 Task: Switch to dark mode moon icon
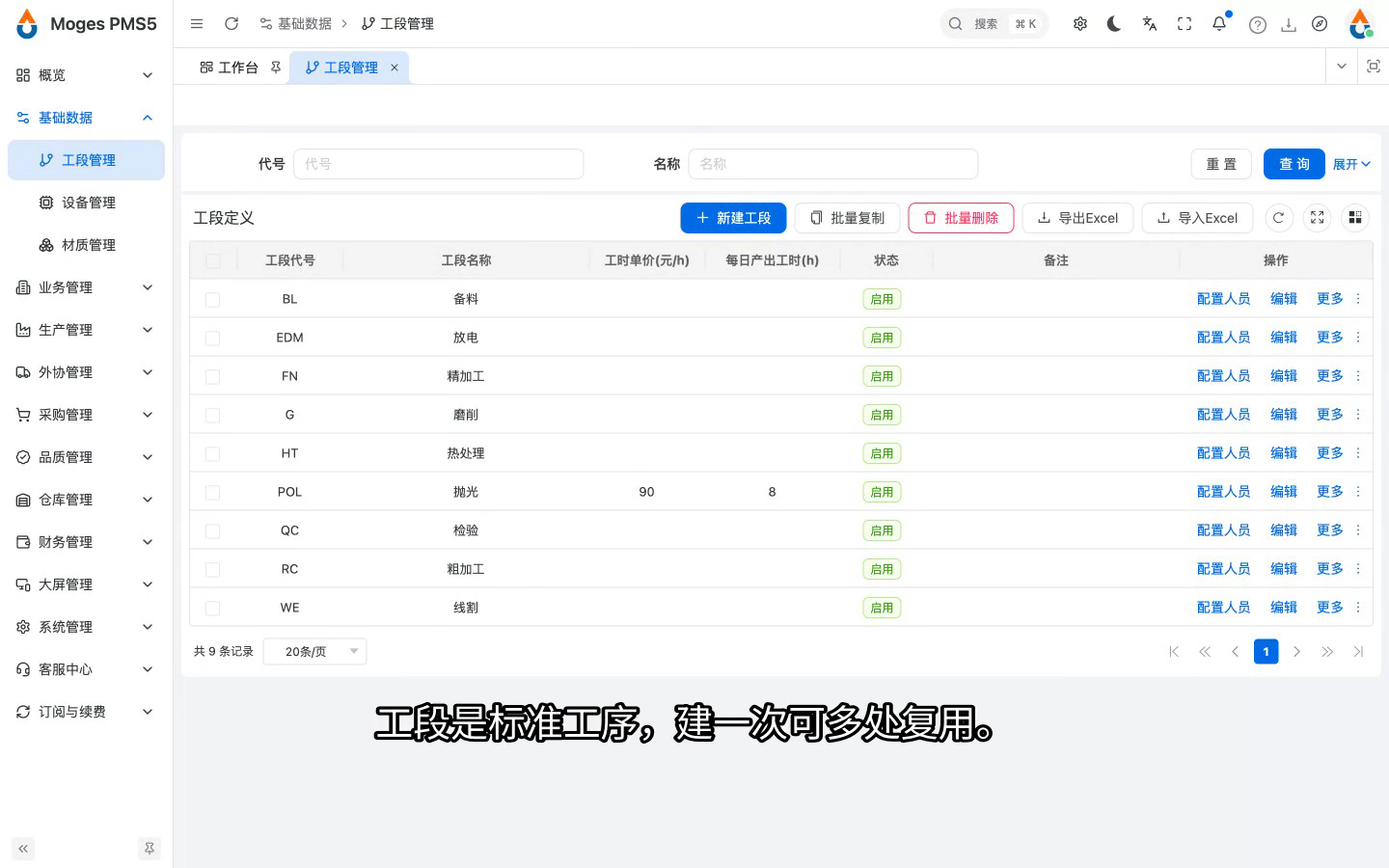pos(1114,24)
